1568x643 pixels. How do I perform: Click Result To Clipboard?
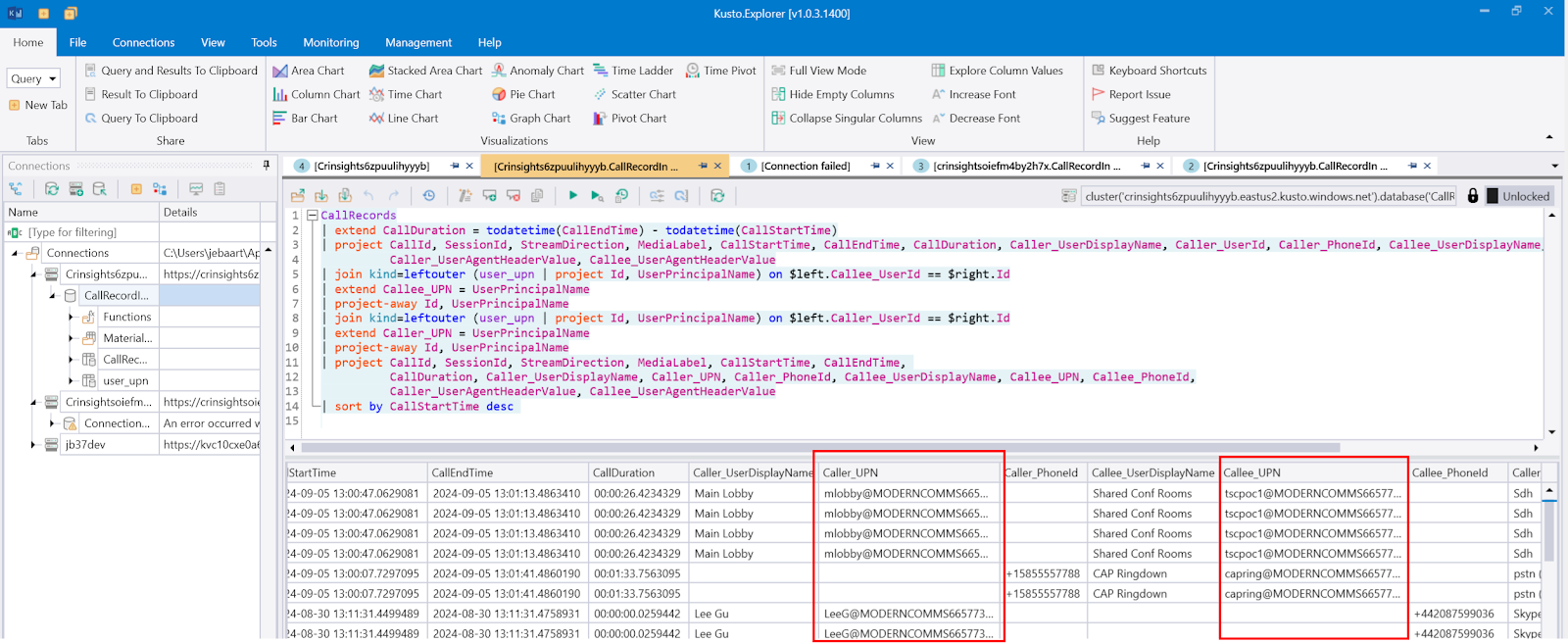[x=141, y=94]
